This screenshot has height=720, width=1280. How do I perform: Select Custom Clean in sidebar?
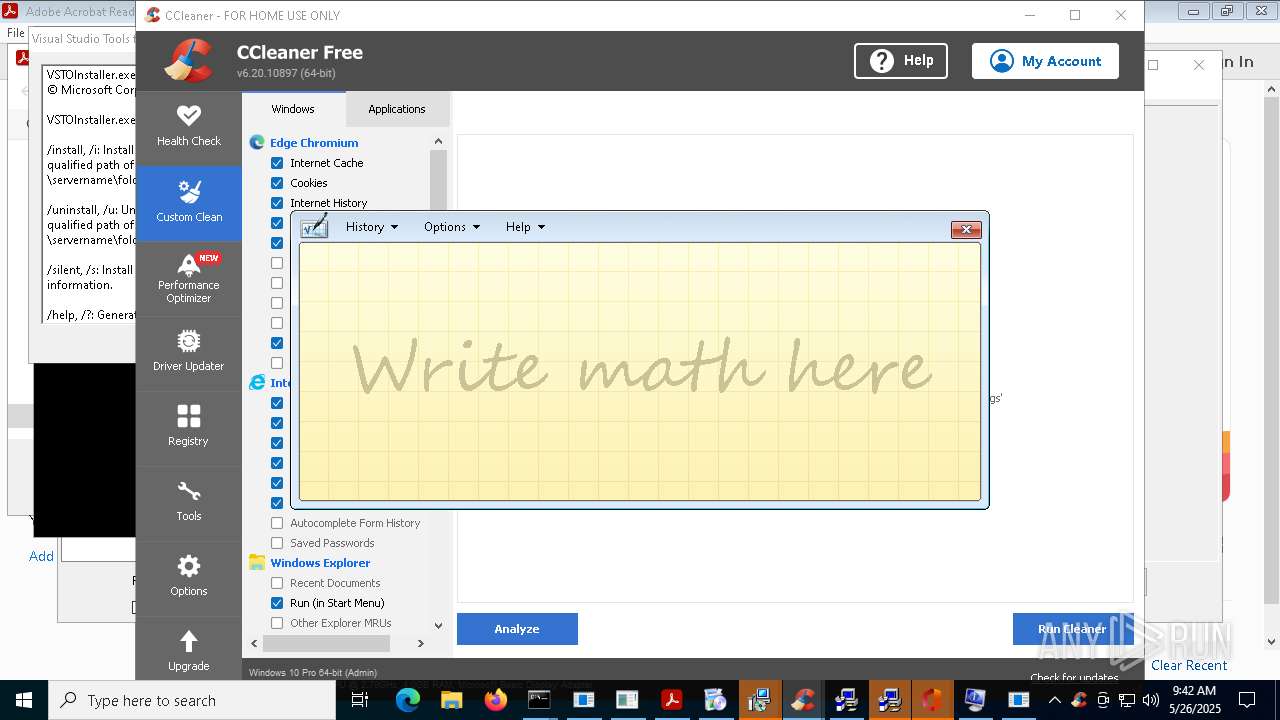point(188,203)
